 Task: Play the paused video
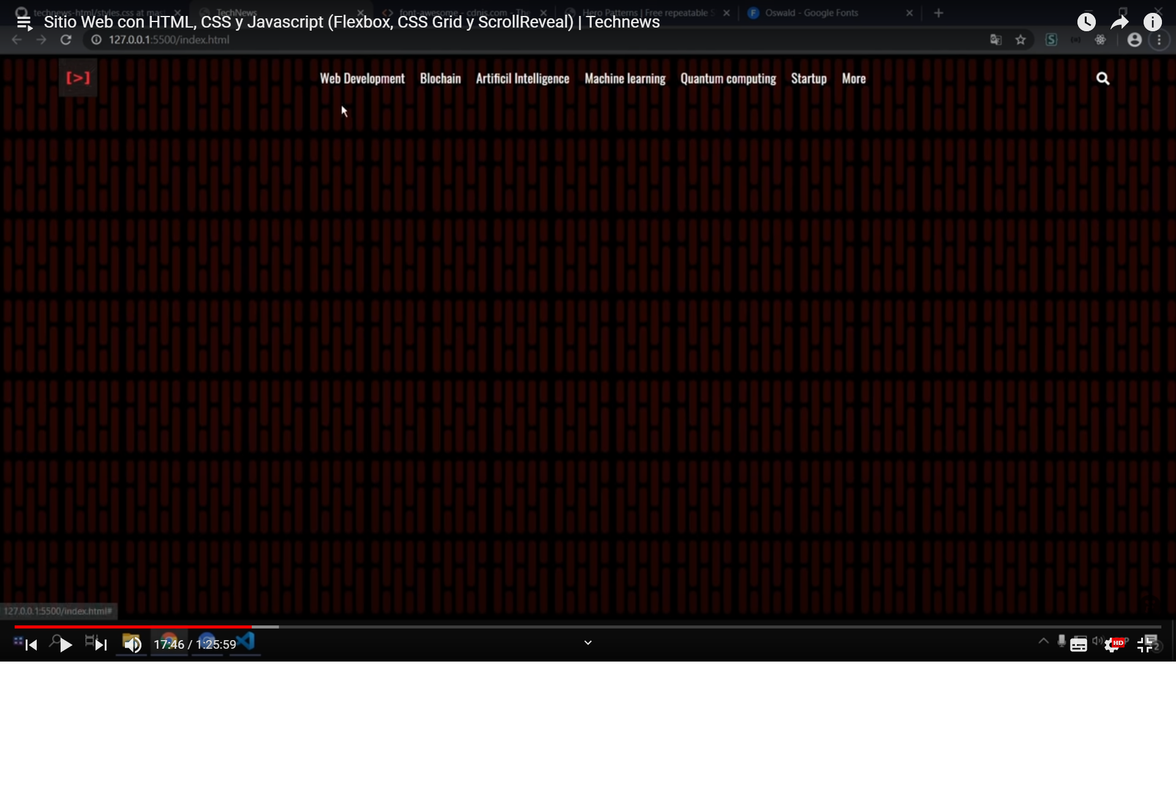(x=65, y=645)
